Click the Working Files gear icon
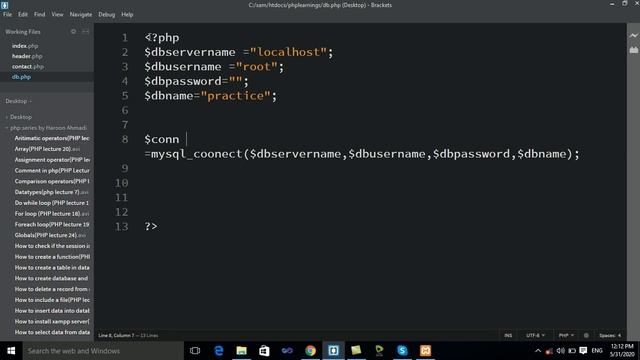This screenshot has width=640, height=360. pos(73,31)
